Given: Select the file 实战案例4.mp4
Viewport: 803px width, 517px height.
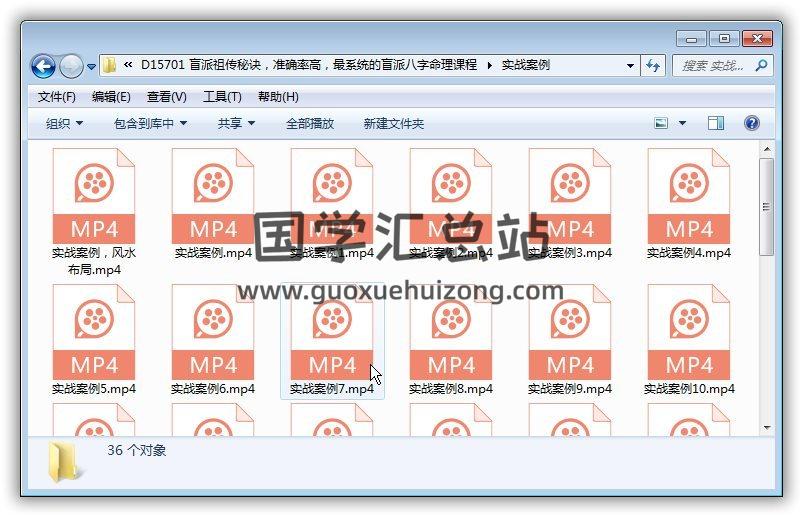Looking at the screenshot, I should [688, 204].
